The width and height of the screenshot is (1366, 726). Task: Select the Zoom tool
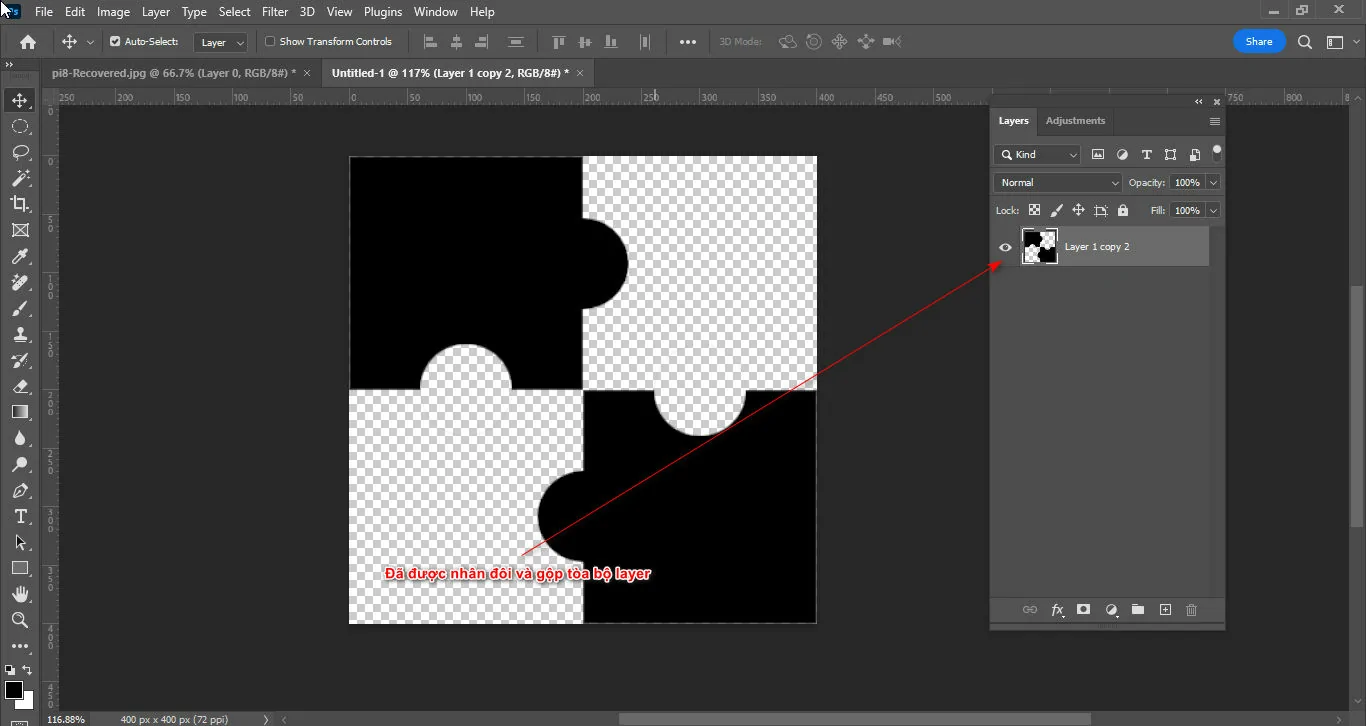point(18,620)
